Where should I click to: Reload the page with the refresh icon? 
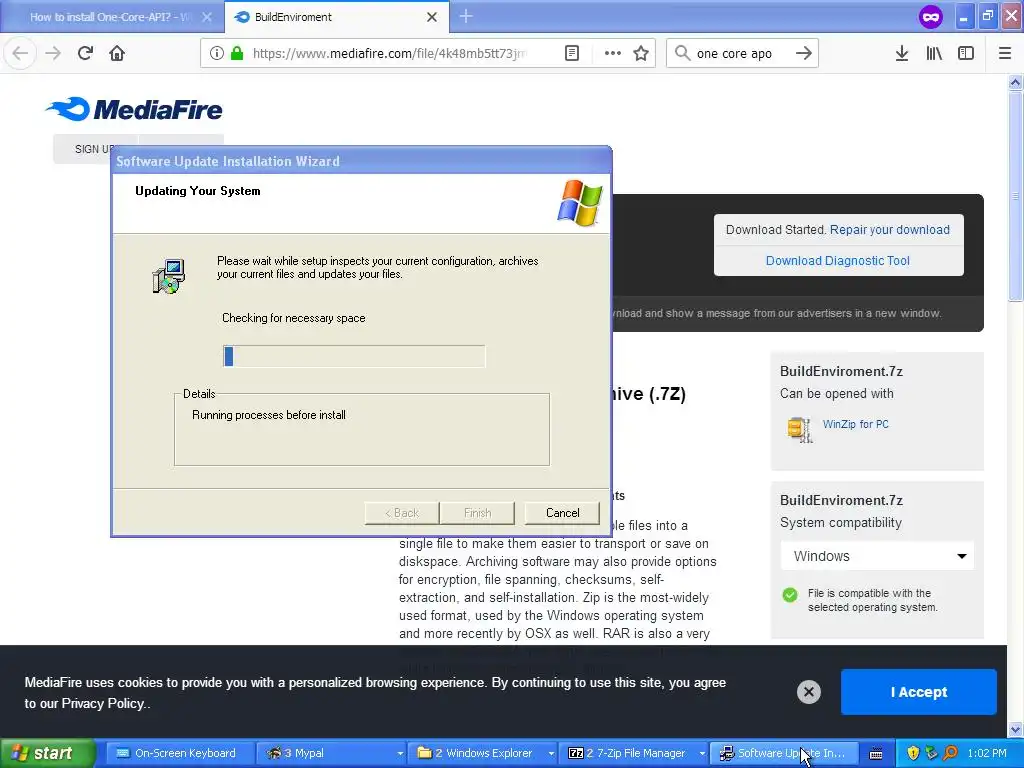point(85,53)
